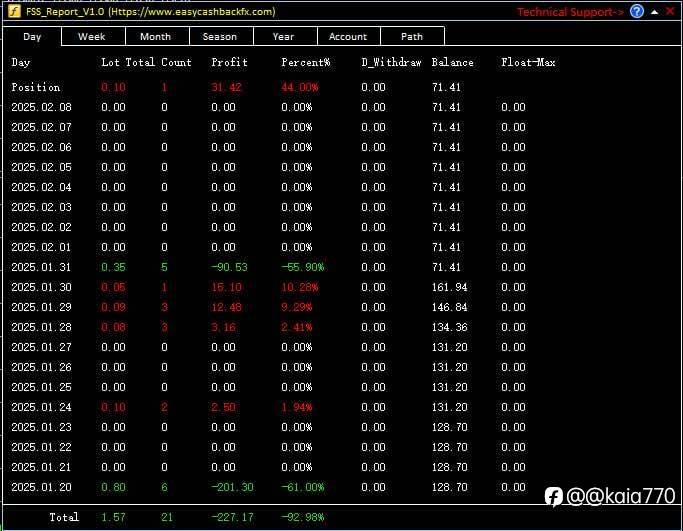Screen dimensions: 683x531
Task: Open the Month tab
Action: pyautogui.click(x=156, y=37)
